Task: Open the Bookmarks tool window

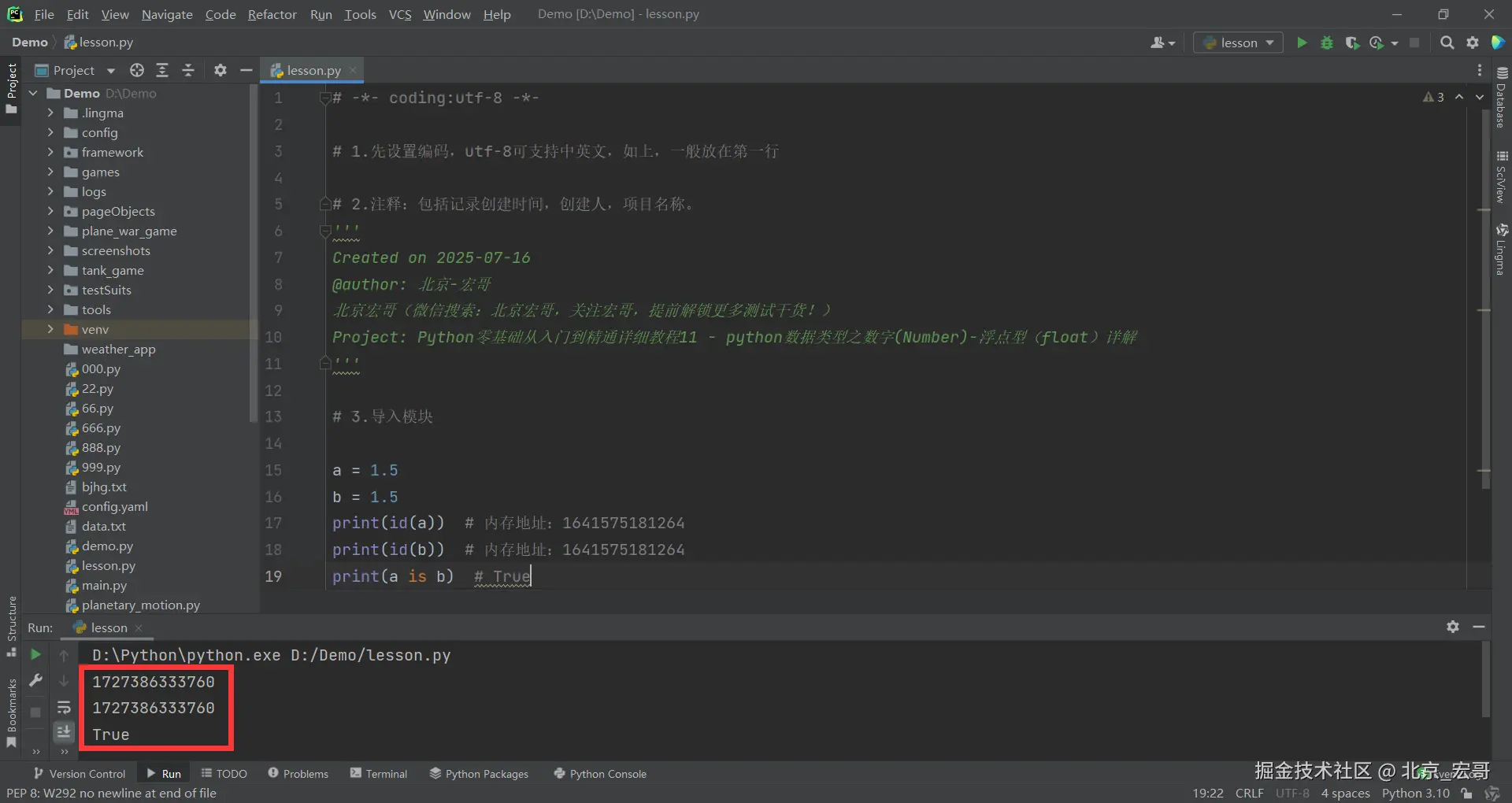Action: (12, 712)
